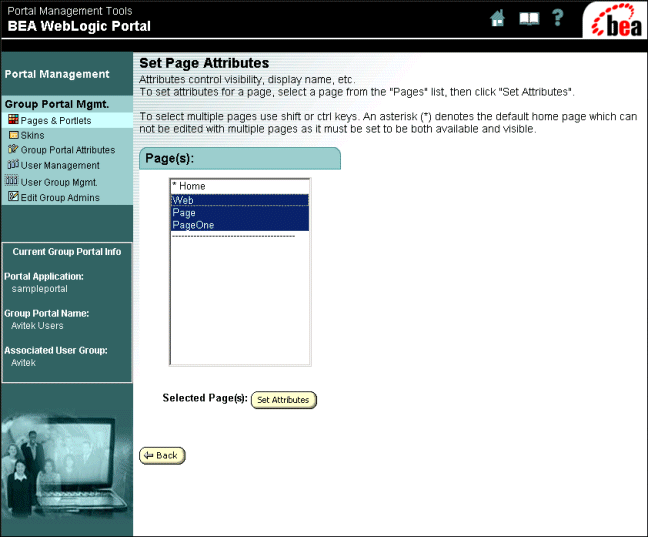Click the 'Set Page Attributes' heading
Viewport: 648px width, 537px height.
[x=204, y=63]
